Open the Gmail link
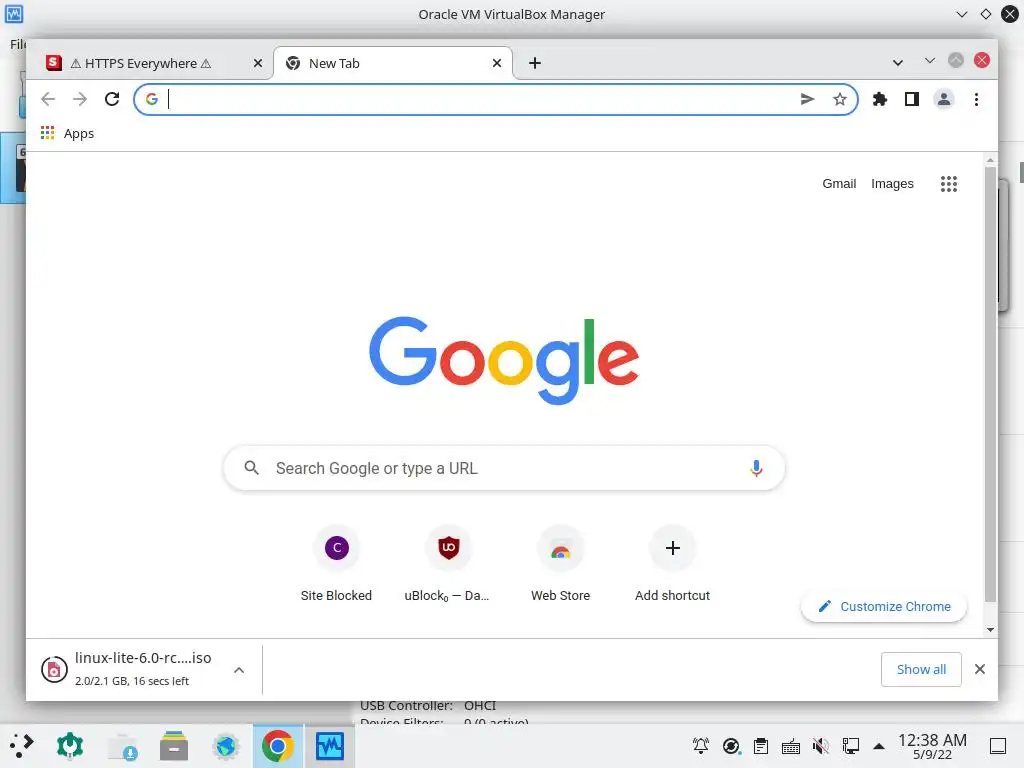This screenshot has height=768, width=1024. tap(839, 184)
